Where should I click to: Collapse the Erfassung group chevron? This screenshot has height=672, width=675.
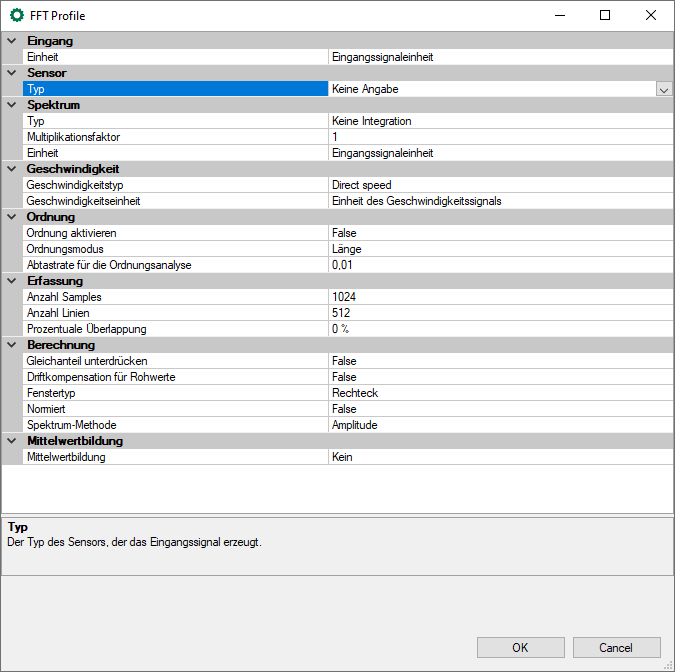click(12, 281)
